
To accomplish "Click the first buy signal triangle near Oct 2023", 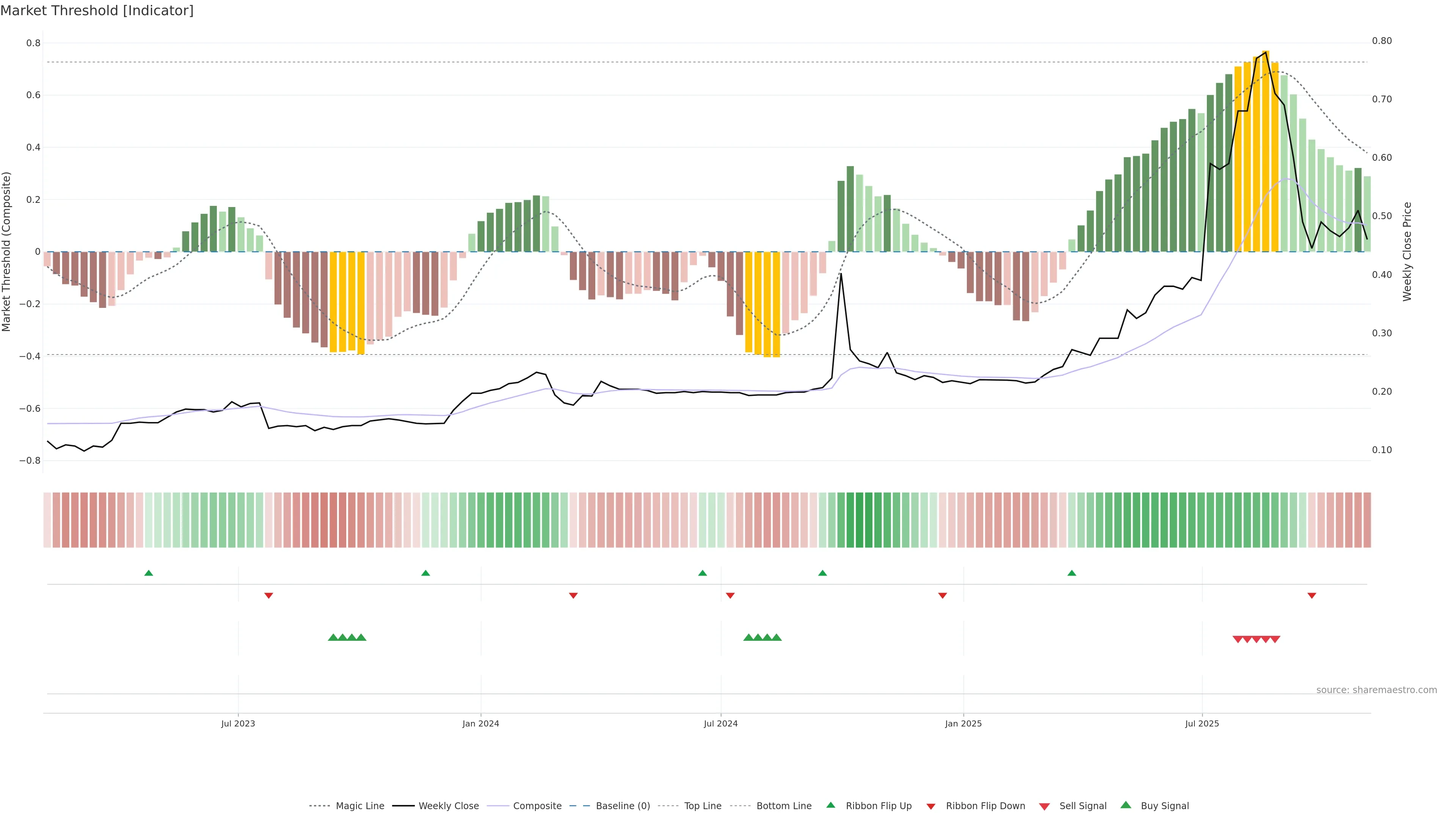I will 333,637.
